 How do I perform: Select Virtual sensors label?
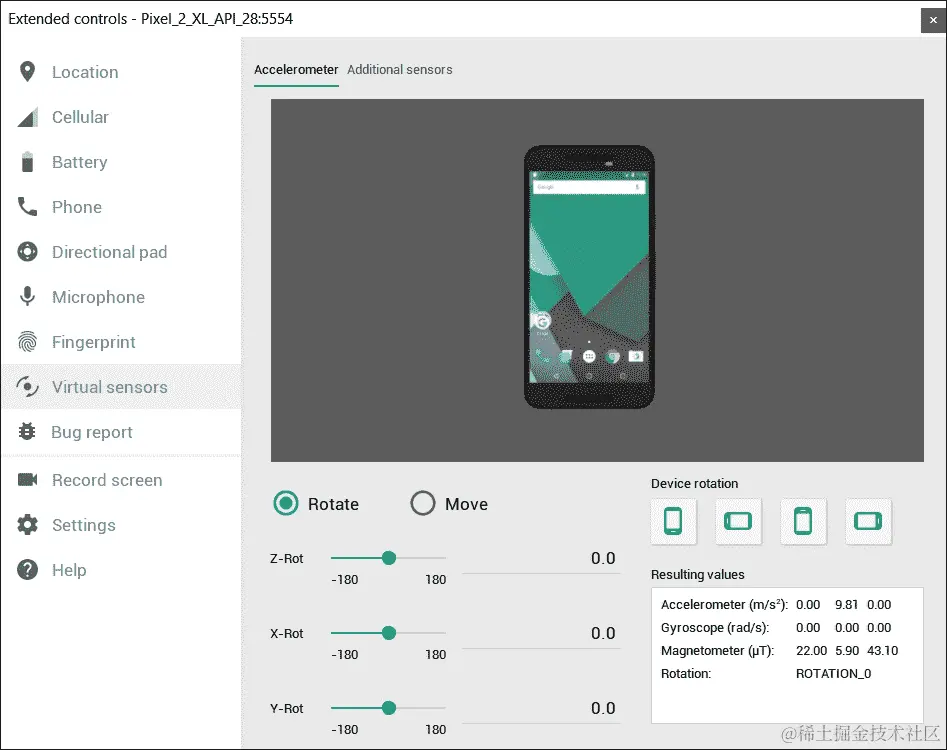[x=110, y=387]
